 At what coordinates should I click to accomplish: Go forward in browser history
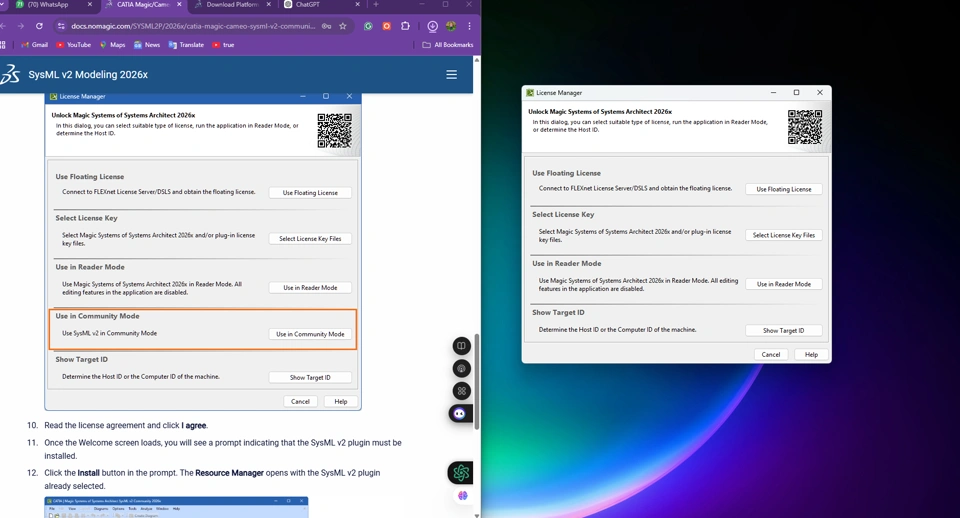coord(21,26)
